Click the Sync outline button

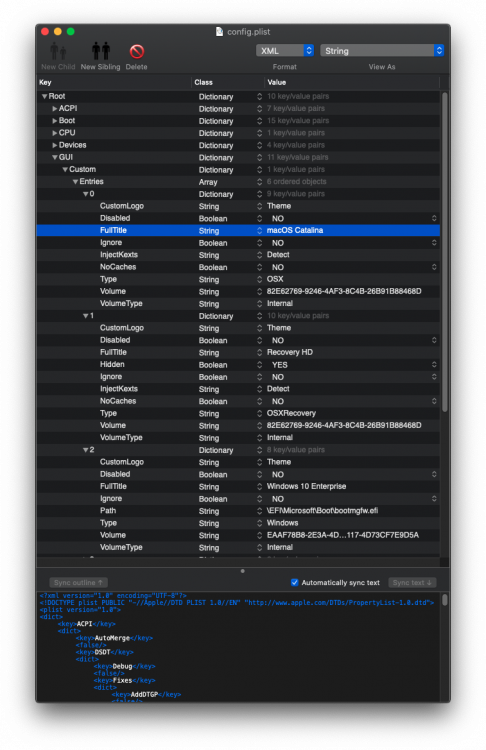(78, 583)
